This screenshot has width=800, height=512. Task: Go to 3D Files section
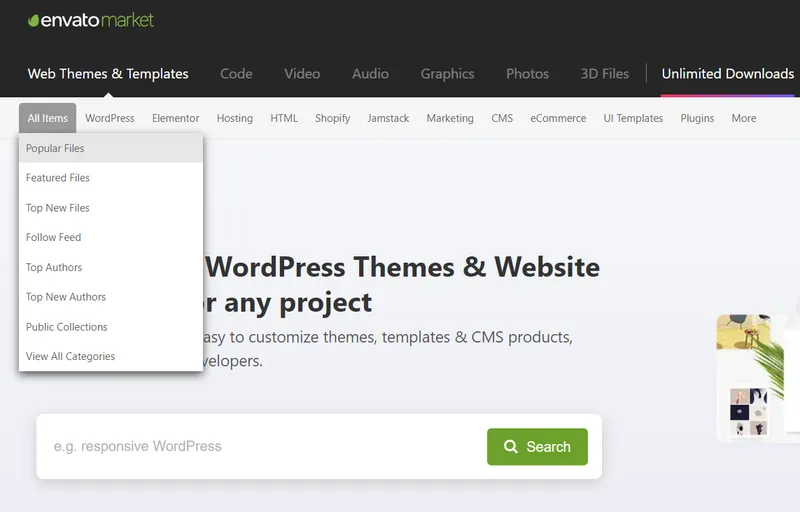click(605, 74)
